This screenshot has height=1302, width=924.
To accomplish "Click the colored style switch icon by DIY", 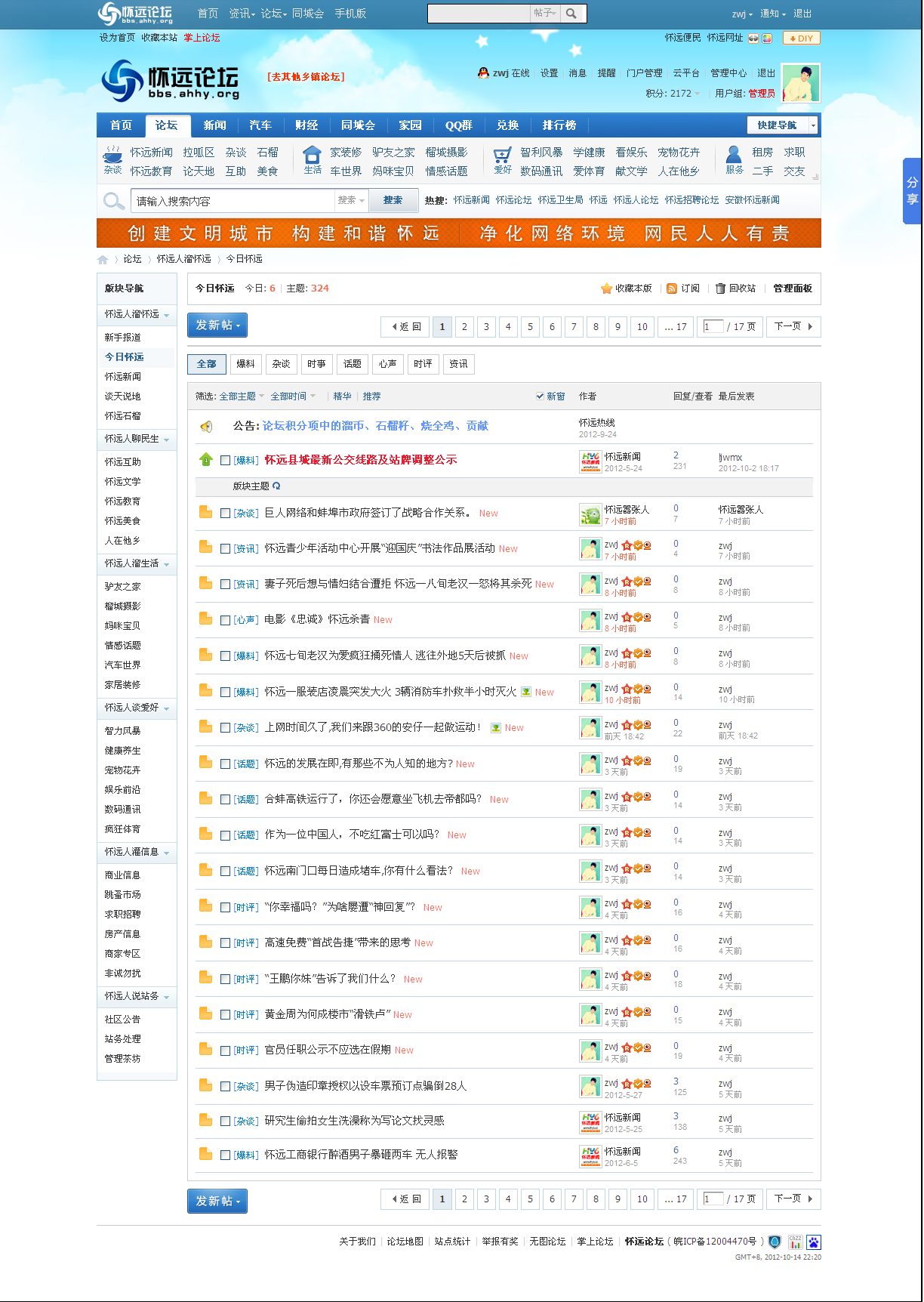I will coord(767,39).
